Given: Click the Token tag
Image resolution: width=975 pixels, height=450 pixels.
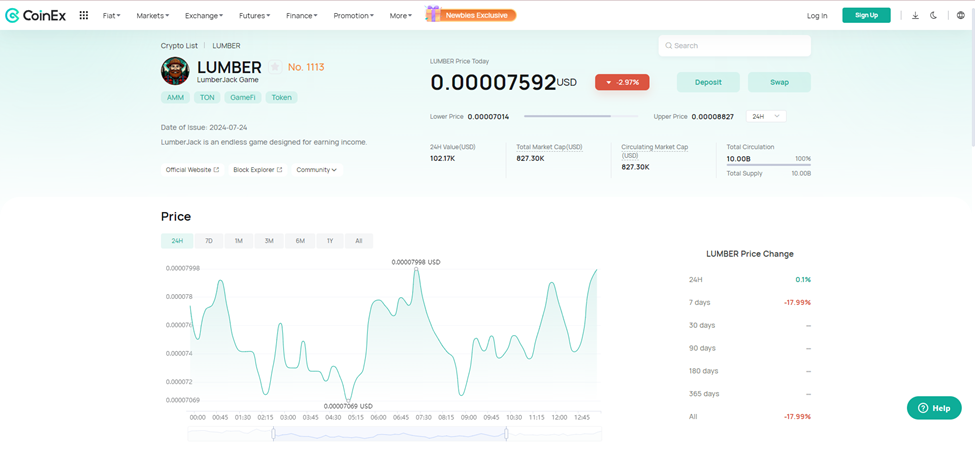Looking at the screenshot, I should [282, 98].
